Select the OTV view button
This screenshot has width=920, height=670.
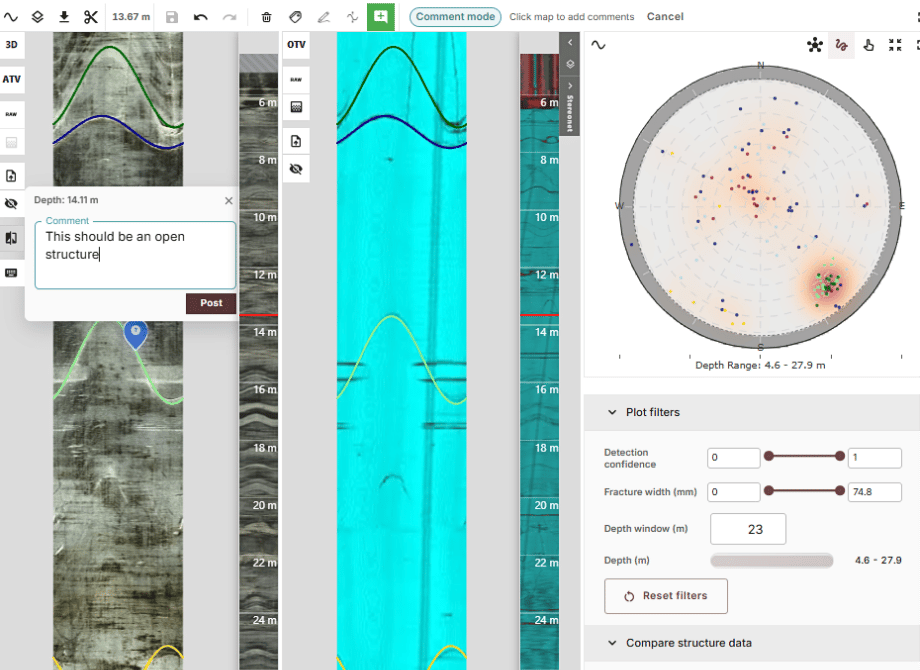(296, 45)
